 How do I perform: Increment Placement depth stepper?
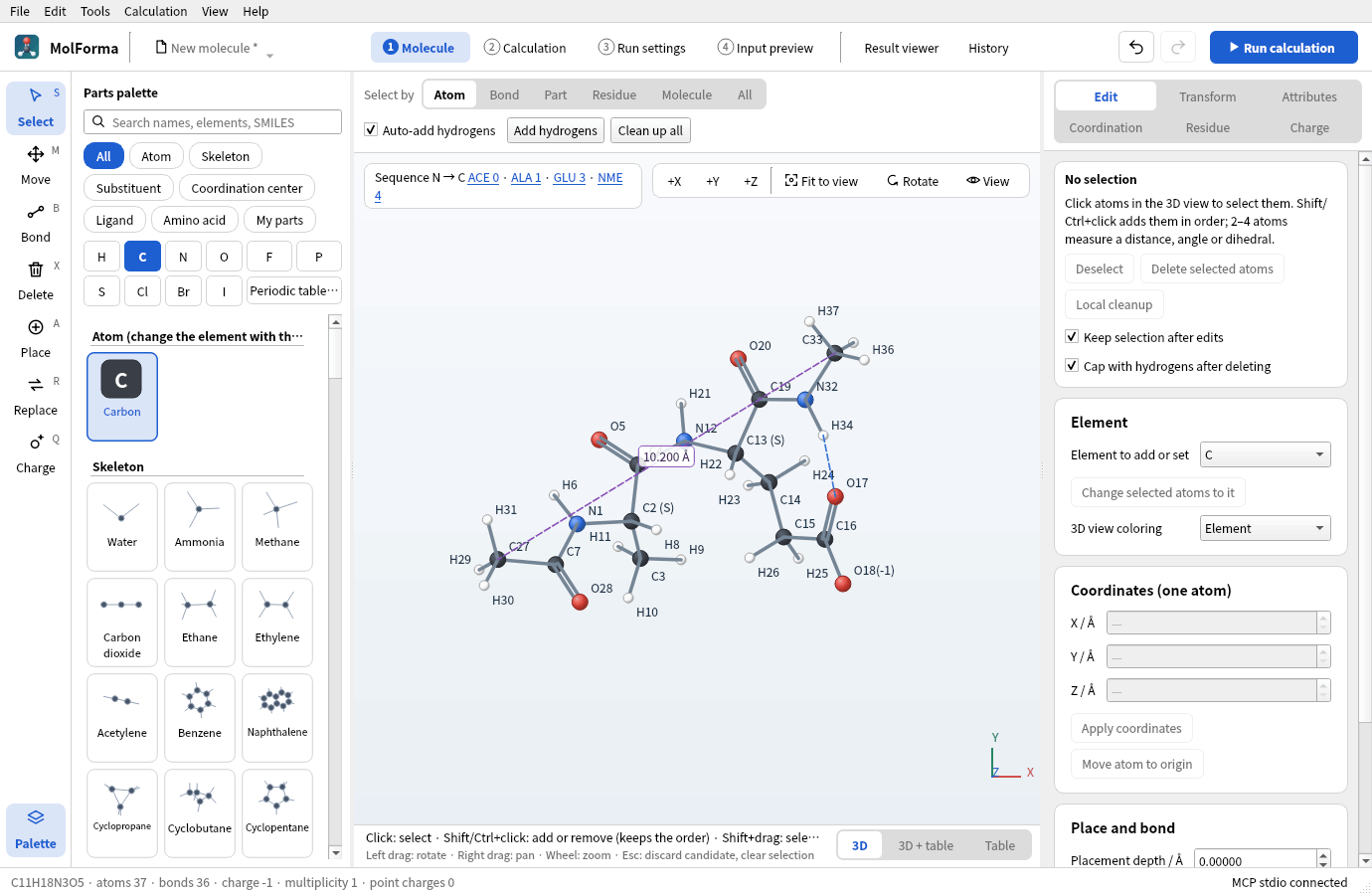coord(1323,855)
